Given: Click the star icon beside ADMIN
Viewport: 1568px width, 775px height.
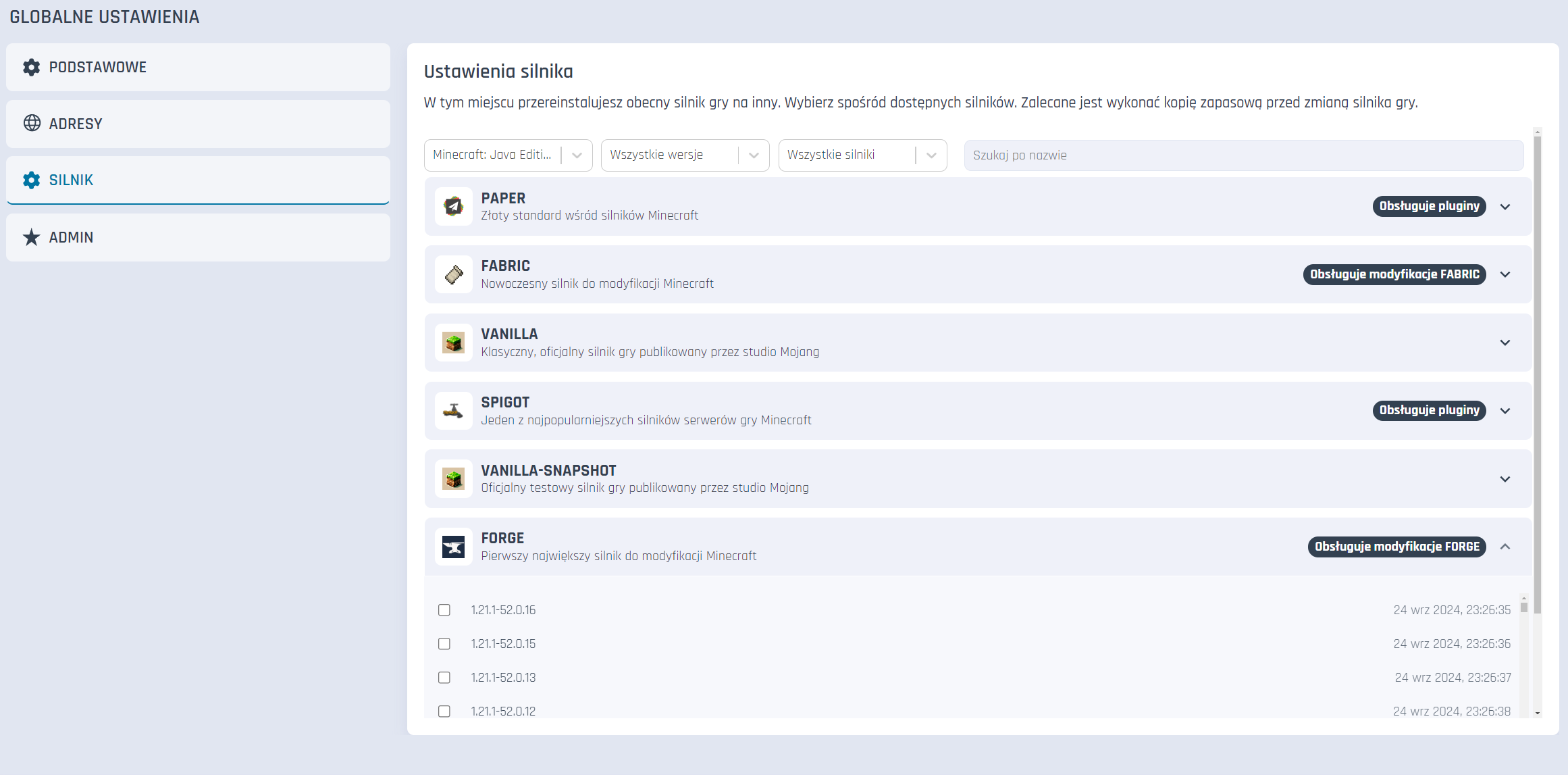Looking at the screenshot, I should tap(32, 237).
